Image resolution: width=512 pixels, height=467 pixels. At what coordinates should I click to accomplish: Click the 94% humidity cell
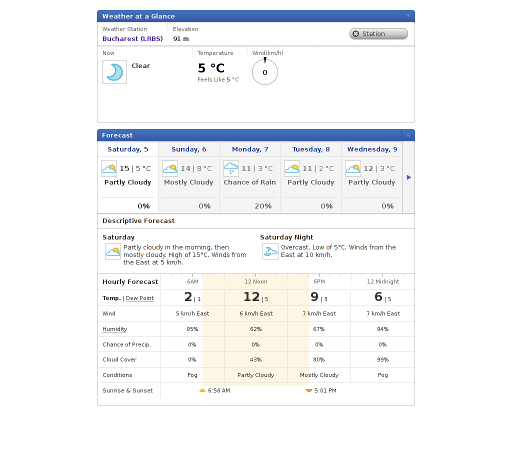[x=383, y=329]
